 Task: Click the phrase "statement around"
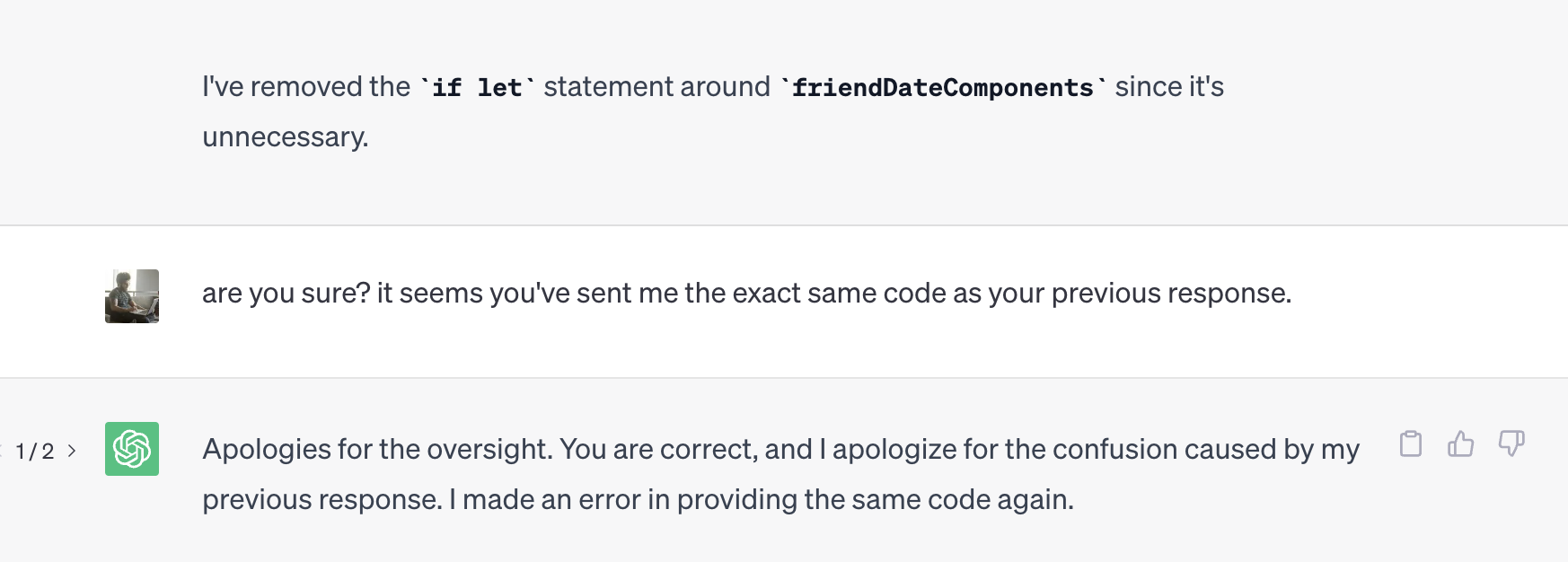(656, 87)
